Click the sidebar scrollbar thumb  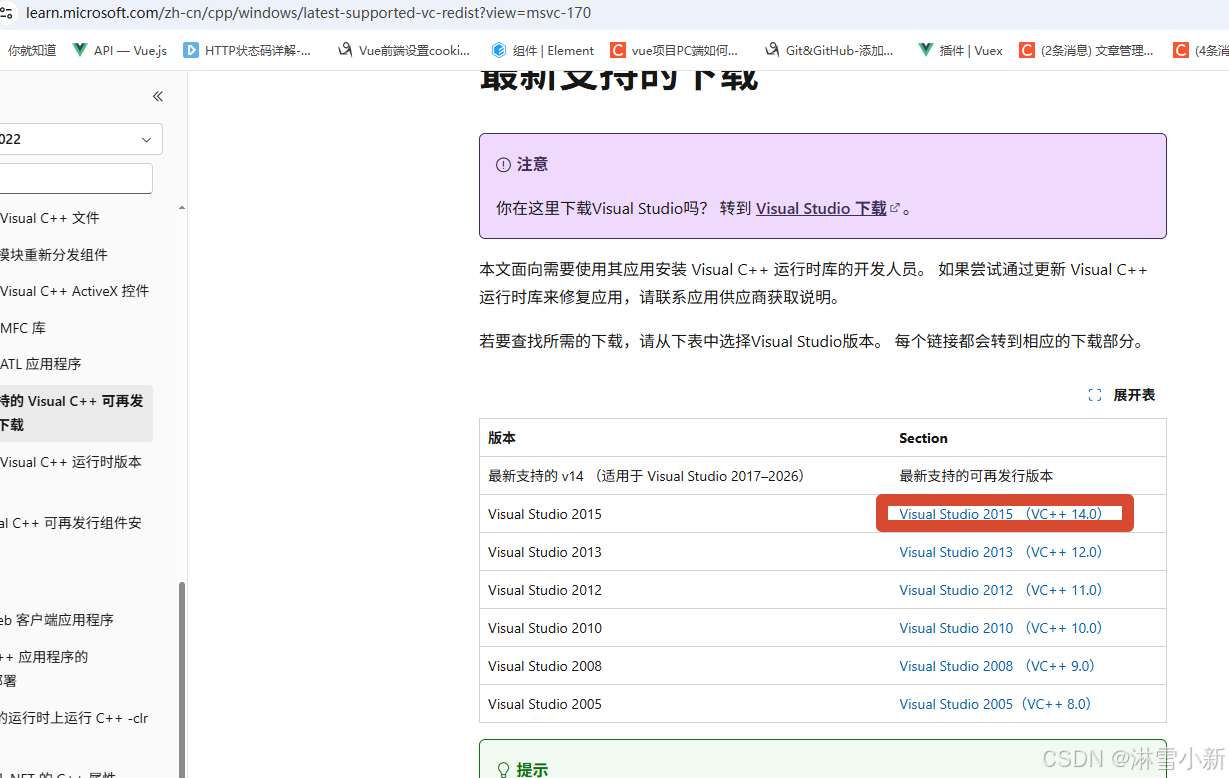[181, 680]
